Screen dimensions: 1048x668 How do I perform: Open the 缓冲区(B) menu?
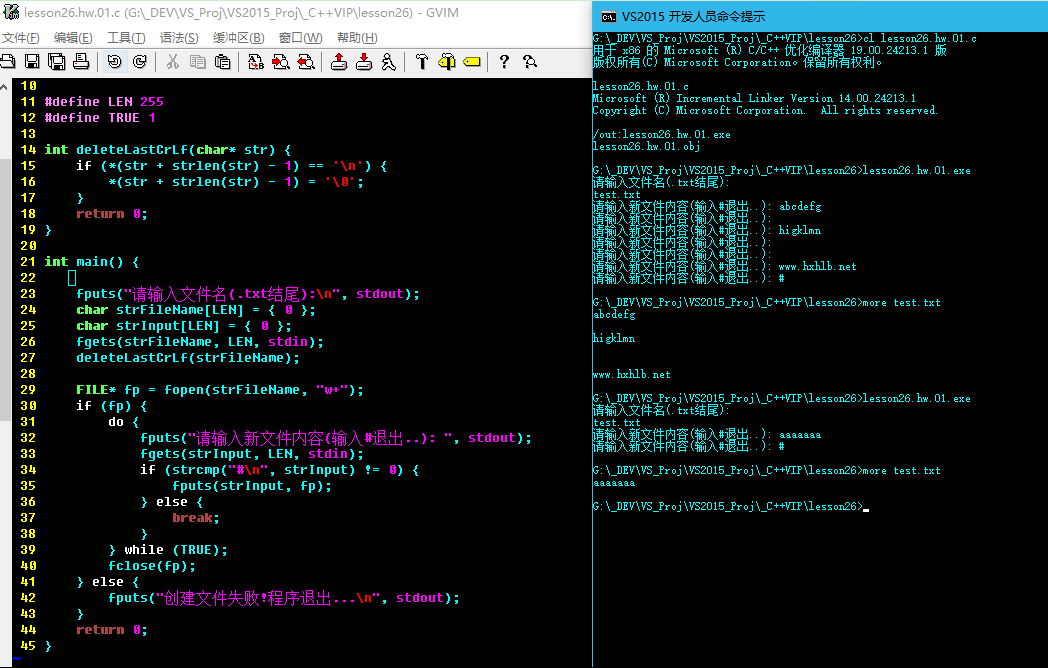238,38
